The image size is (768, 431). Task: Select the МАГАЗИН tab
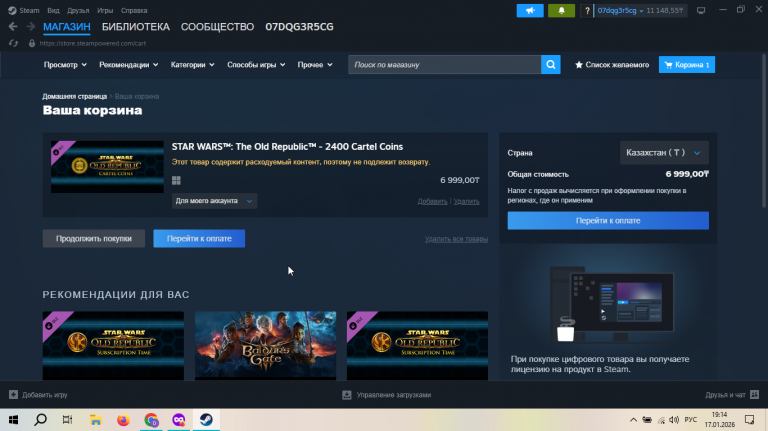point(67,27)
